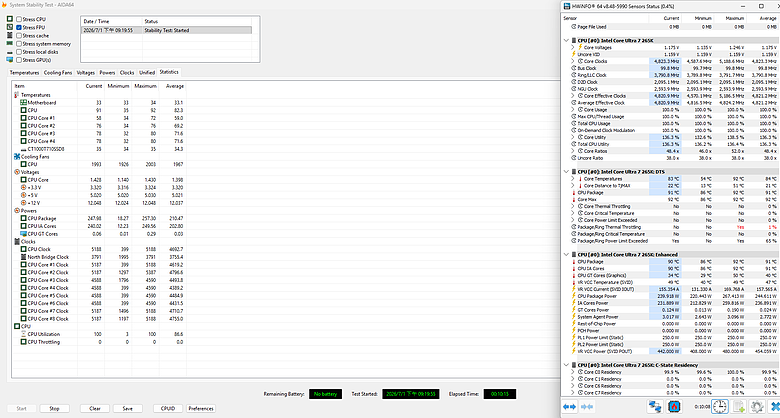This screenshot has width=780, height=418.
Task: Uncheck Stress FPU checkbox
Action: (x=19, y=27)
